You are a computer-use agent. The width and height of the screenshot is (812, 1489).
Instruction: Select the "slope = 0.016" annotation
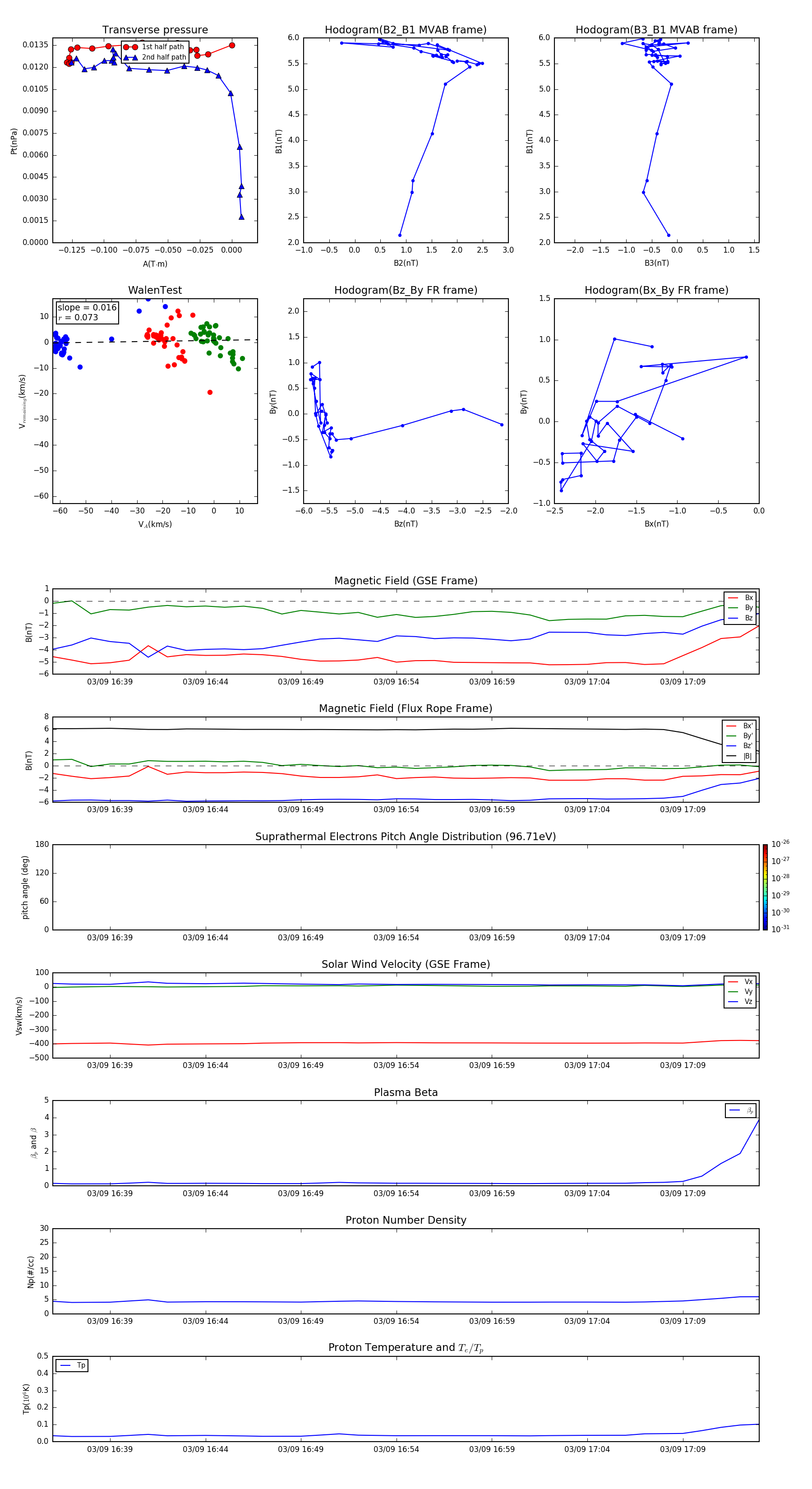(x=87, y=308)
